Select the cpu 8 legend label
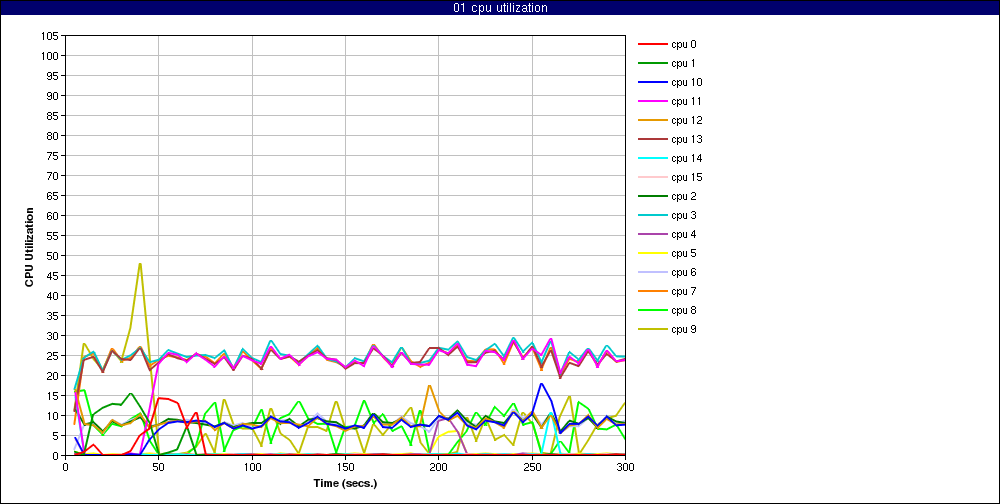 click(x=684, y=310)
